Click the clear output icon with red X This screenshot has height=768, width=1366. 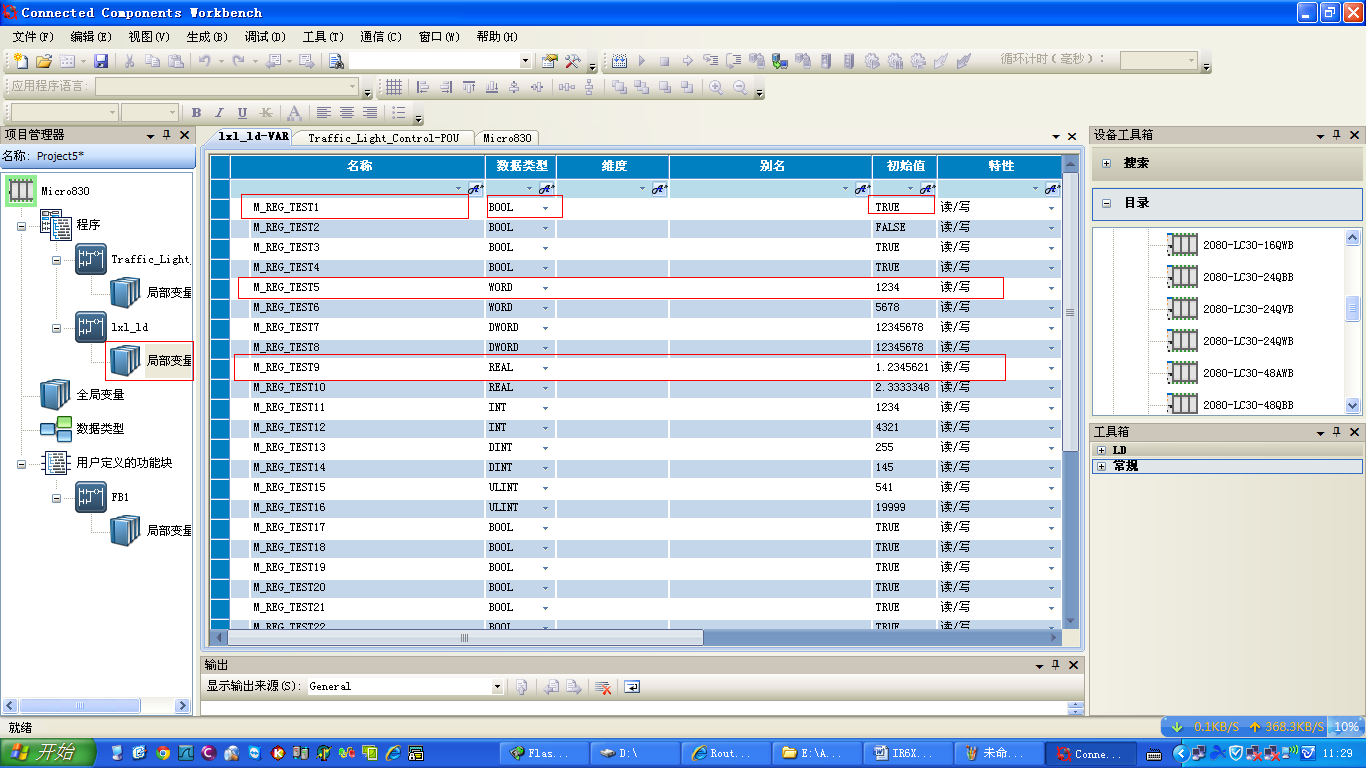pos(603,687)
